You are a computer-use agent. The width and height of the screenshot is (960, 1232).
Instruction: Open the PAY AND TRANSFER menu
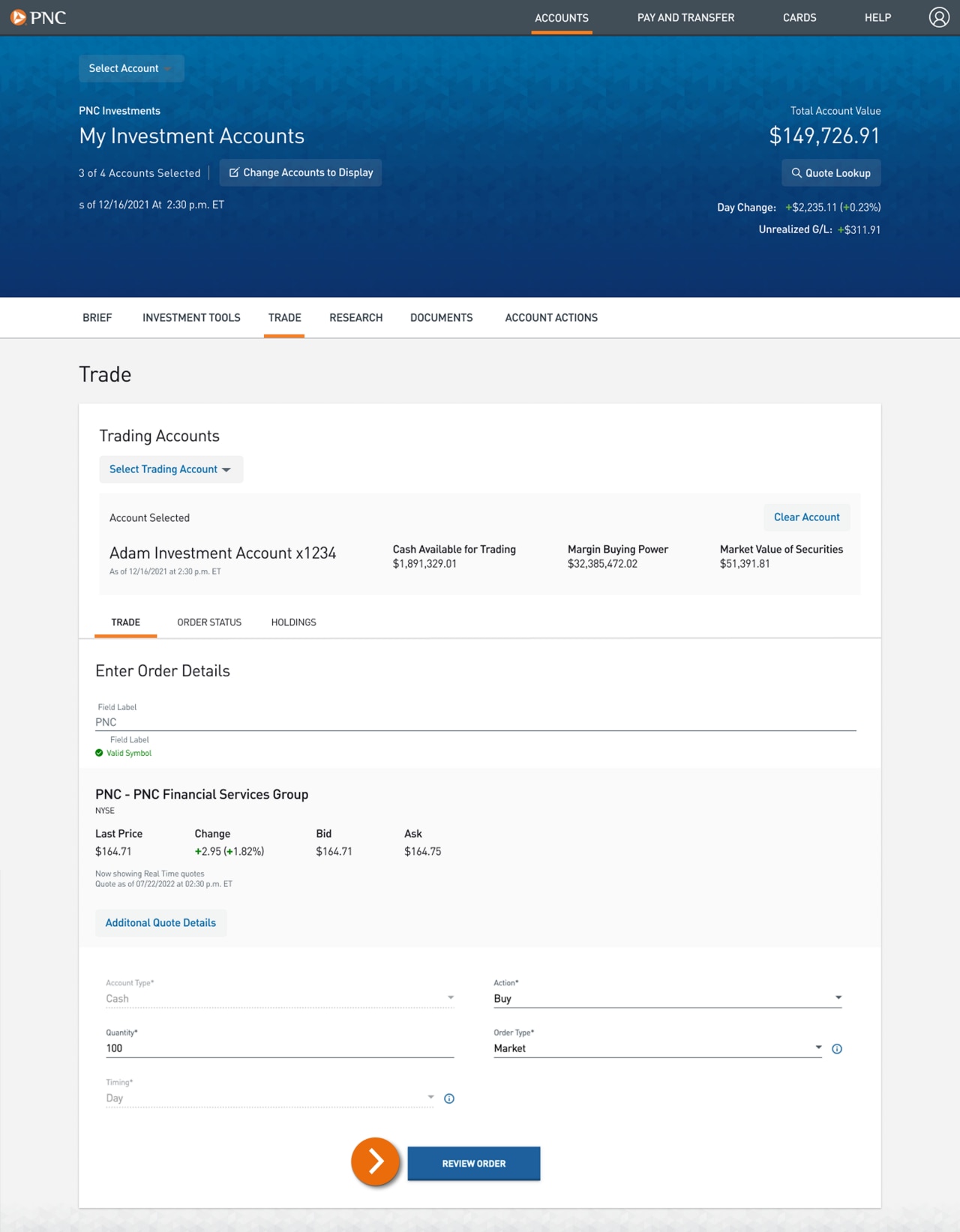pos(685,17)
